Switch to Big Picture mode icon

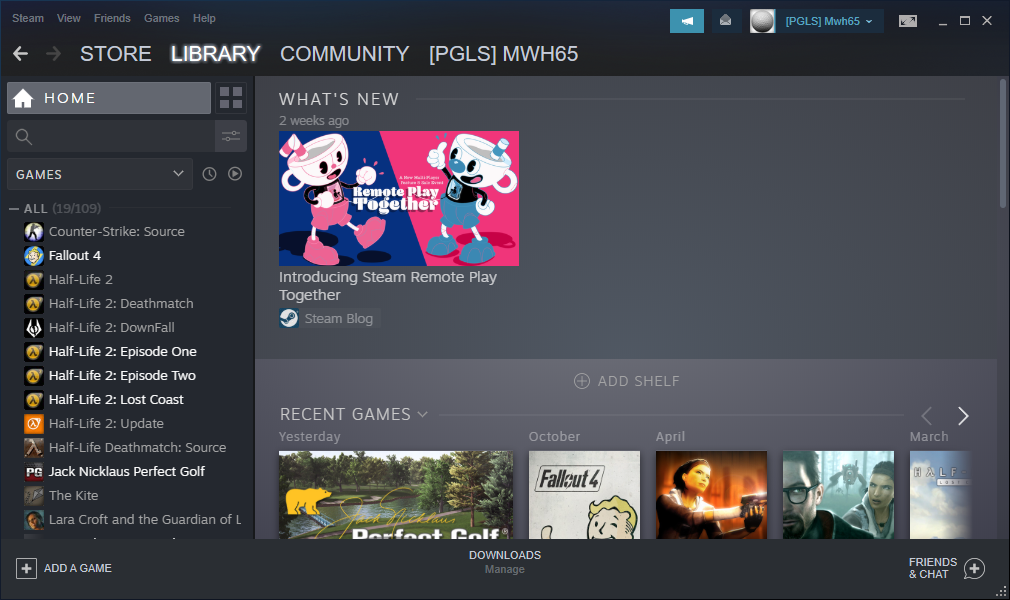tap(908, 21)
